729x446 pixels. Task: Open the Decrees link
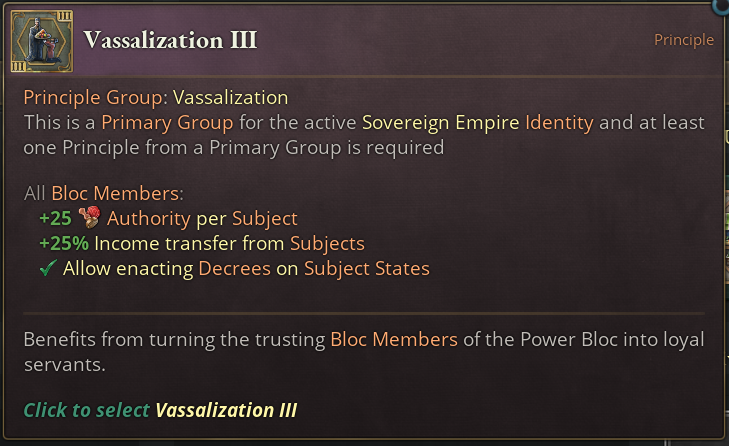point(235,268)
